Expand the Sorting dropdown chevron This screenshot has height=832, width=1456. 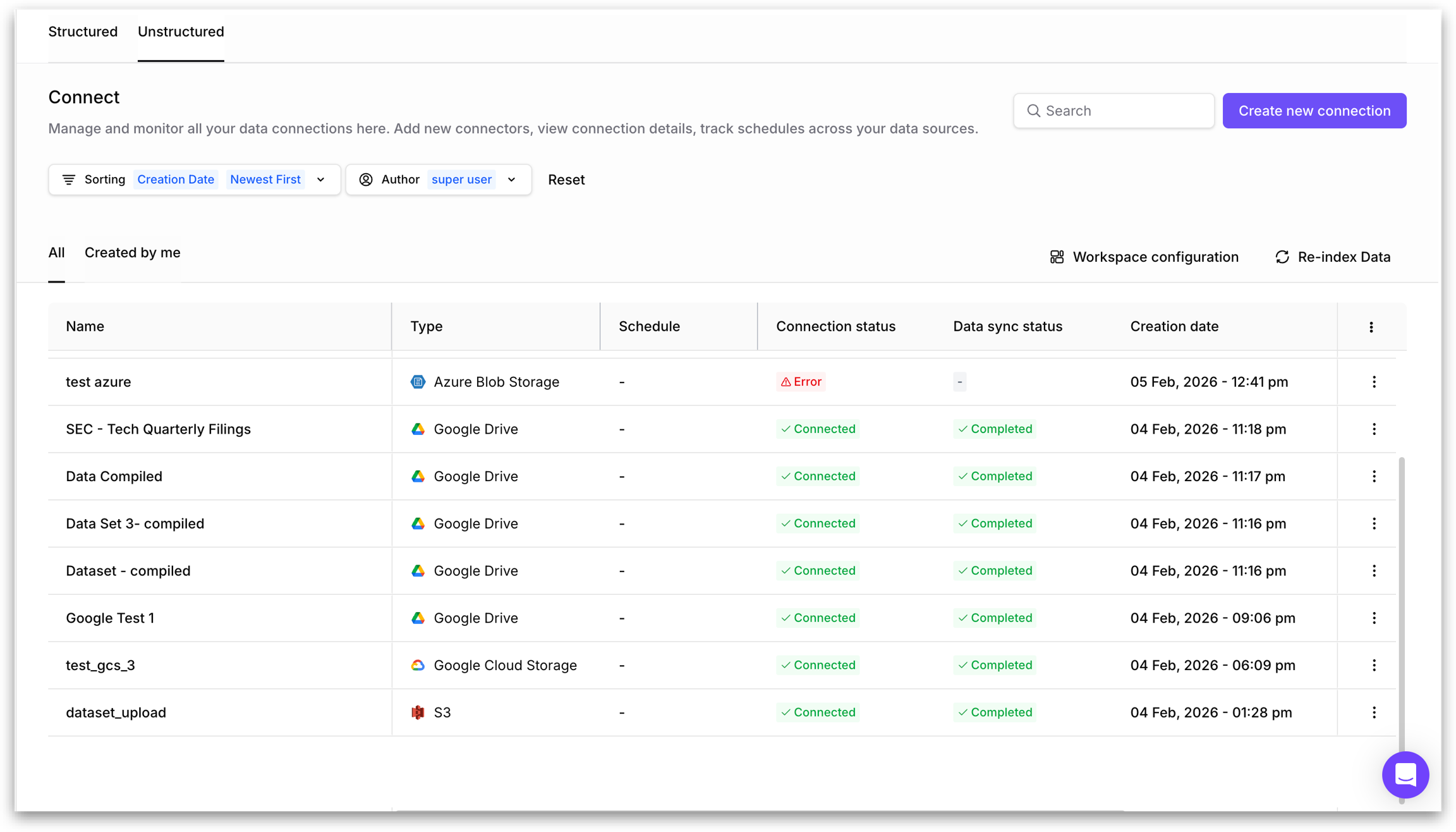[321, 180]
